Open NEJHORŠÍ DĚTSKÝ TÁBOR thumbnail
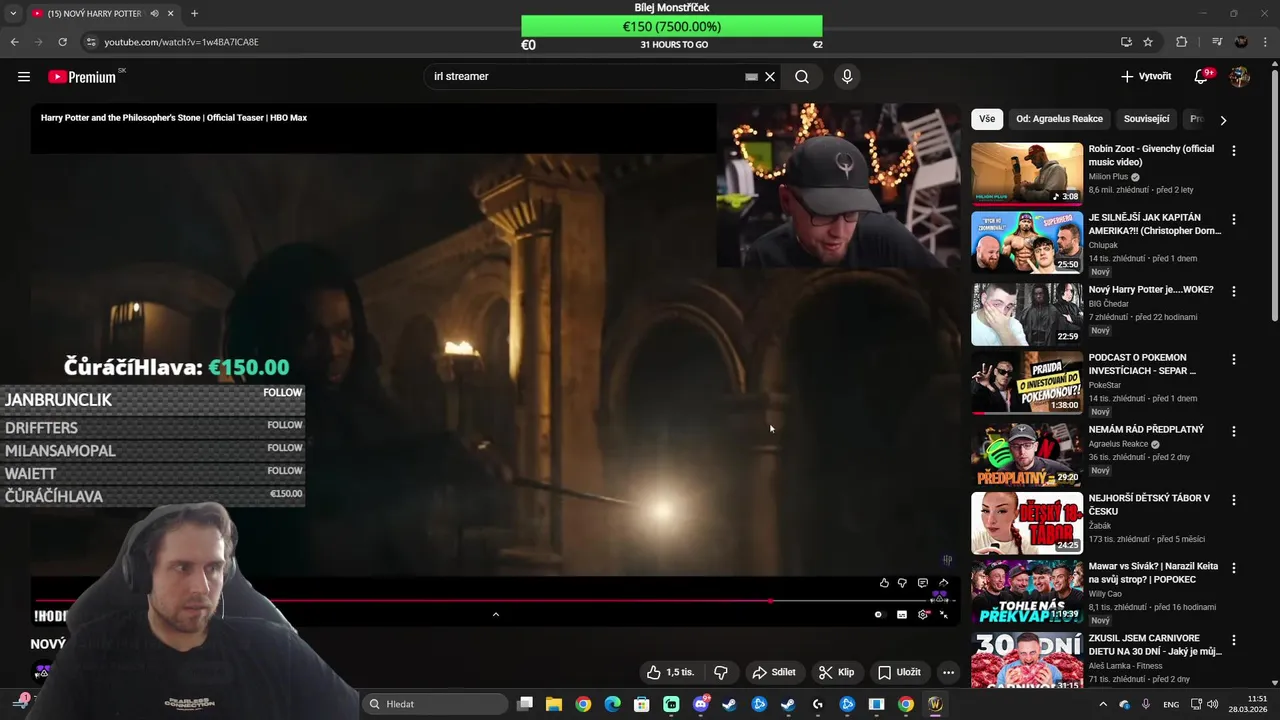 (1027, 523)
